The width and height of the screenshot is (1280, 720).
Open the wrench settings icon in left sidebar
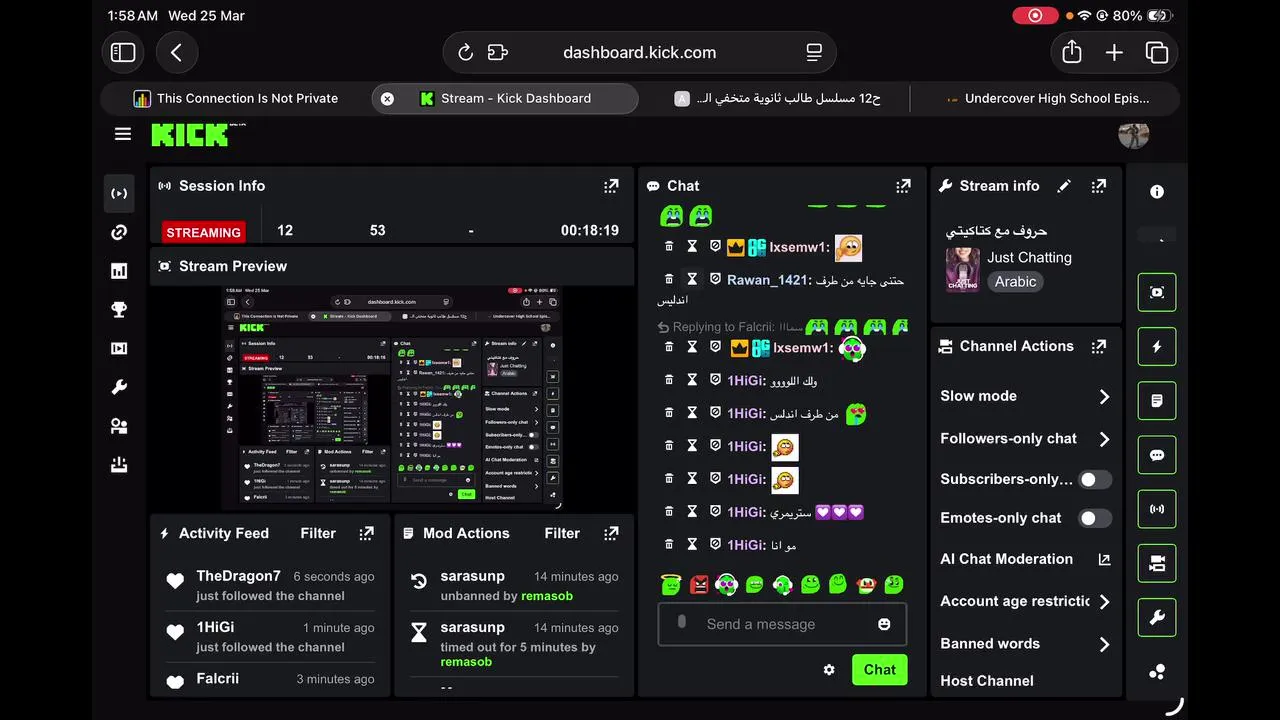point(119,388)
